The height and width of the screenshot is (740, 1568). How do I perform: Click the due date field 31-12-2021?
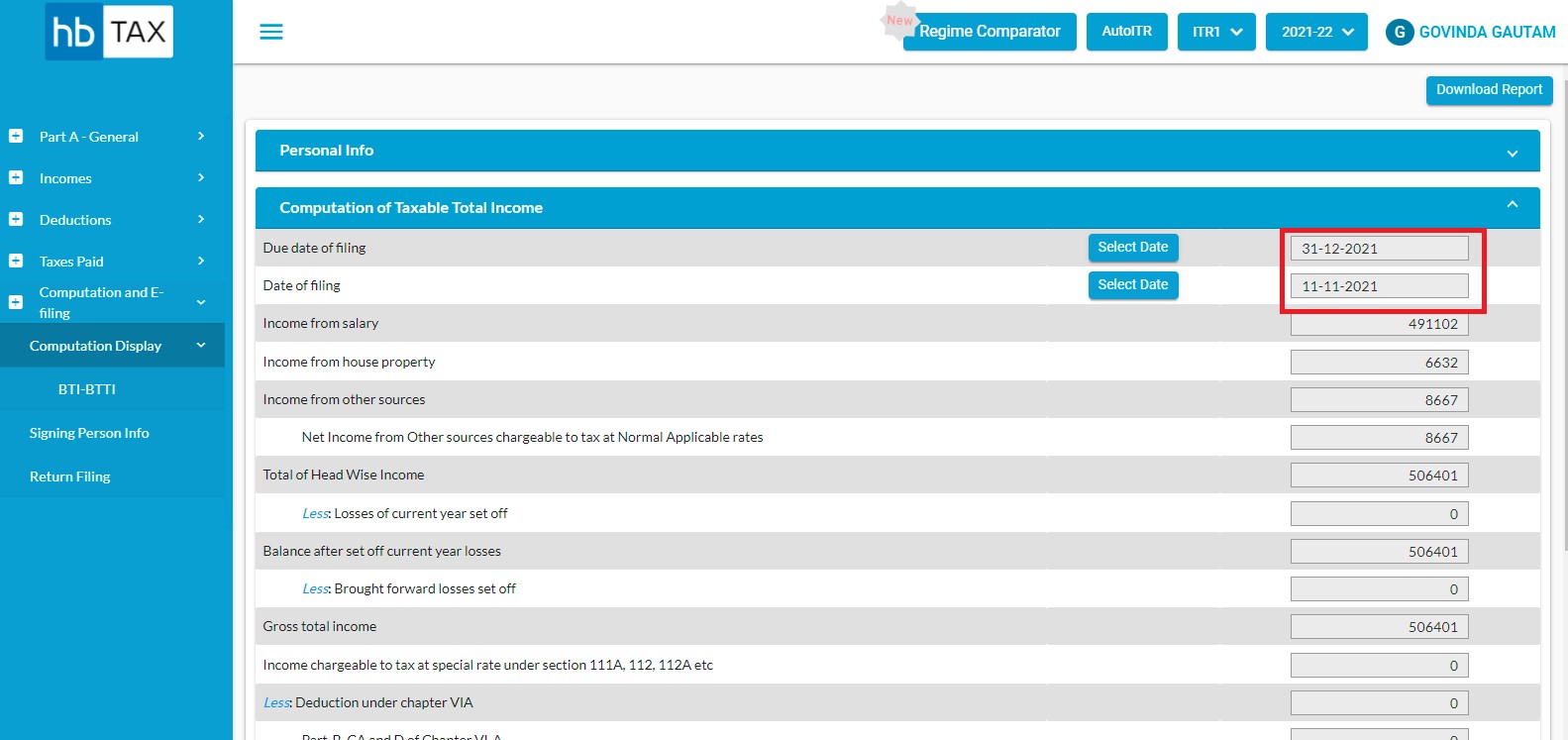pos(1380,249)
